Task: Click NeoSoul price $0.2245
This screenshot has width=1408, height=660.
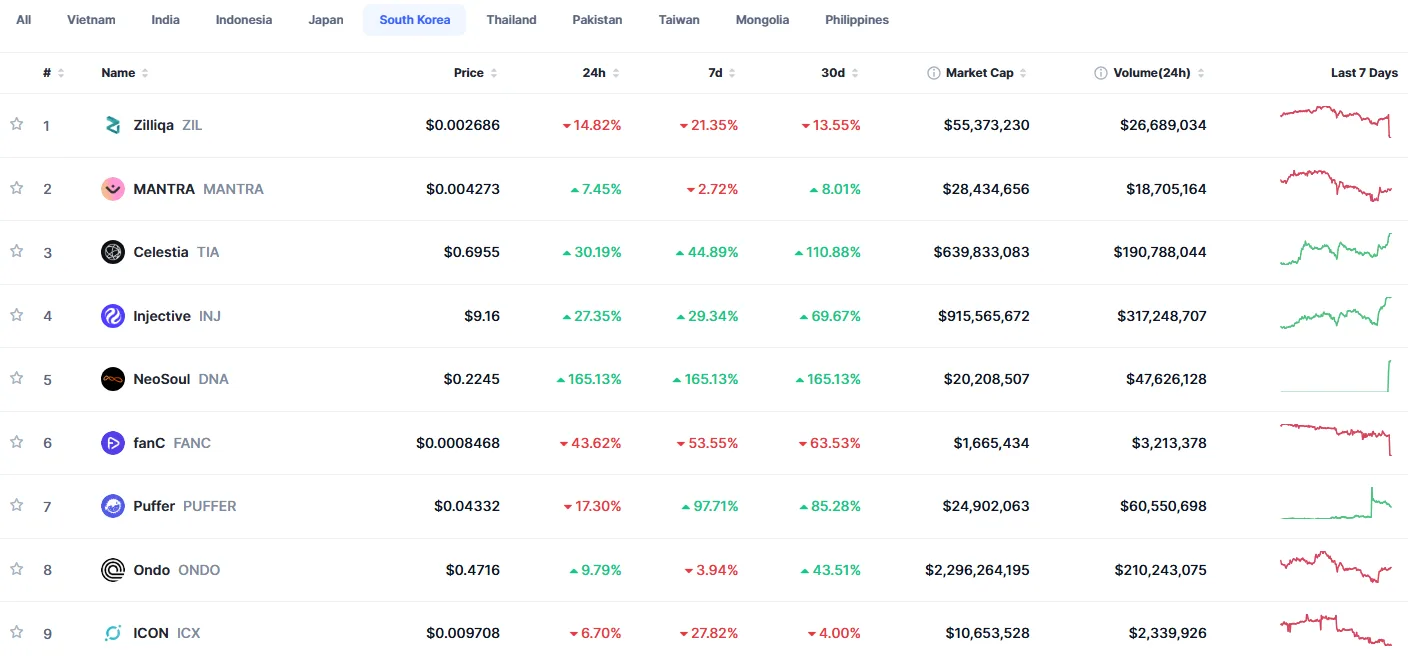Action: coord(472,379)
